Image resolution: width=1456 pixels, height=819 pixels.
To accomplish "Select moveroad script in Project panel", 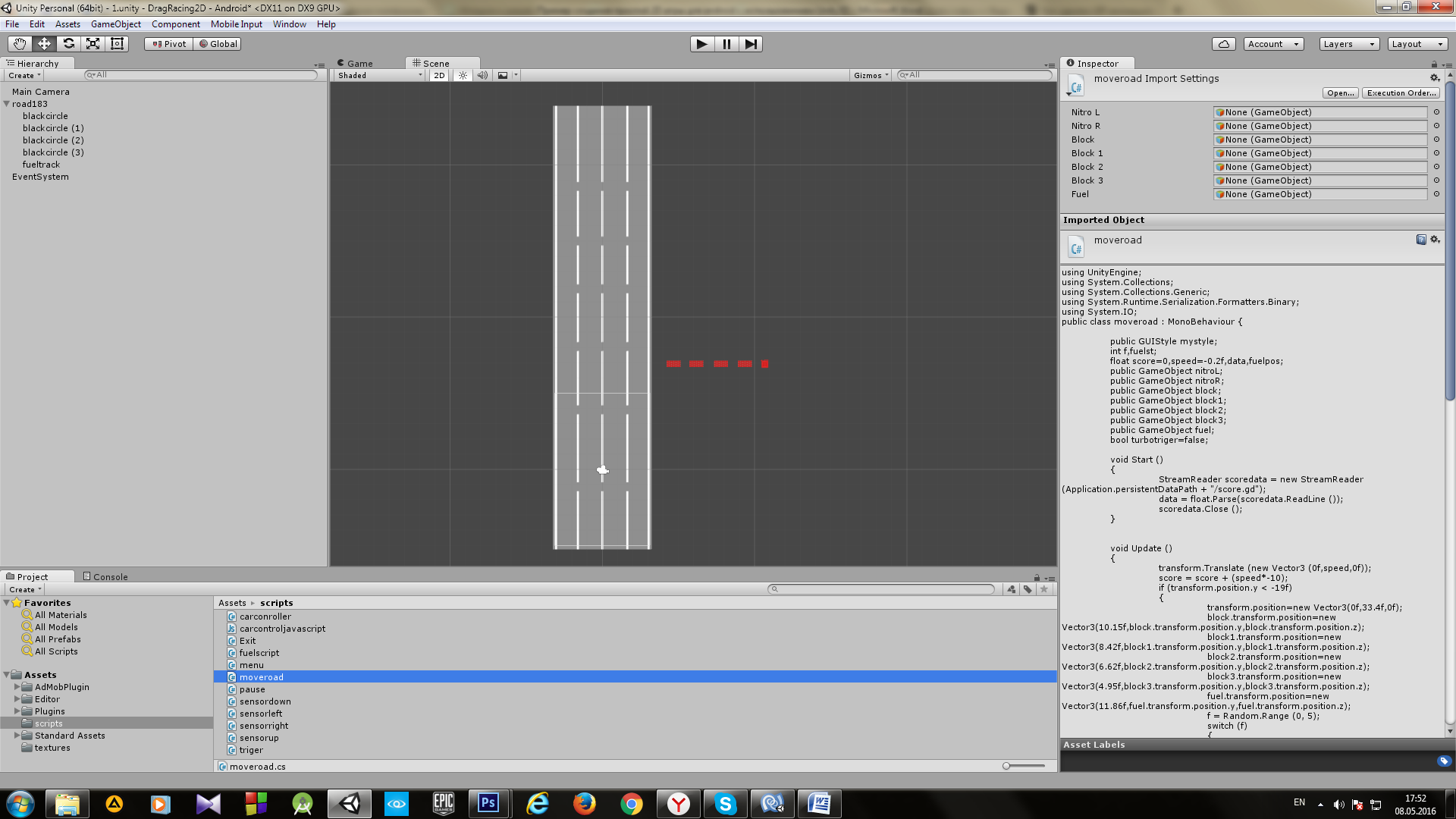I will tap(261, 677).
